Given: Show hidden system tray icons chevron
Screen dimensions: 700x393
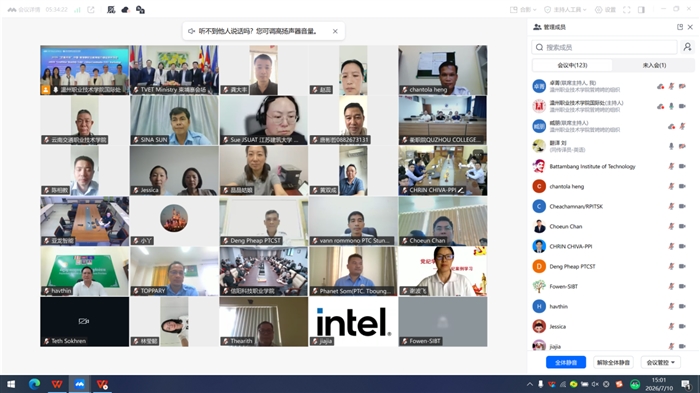Looking at the screenshot, I should (529, 384).
